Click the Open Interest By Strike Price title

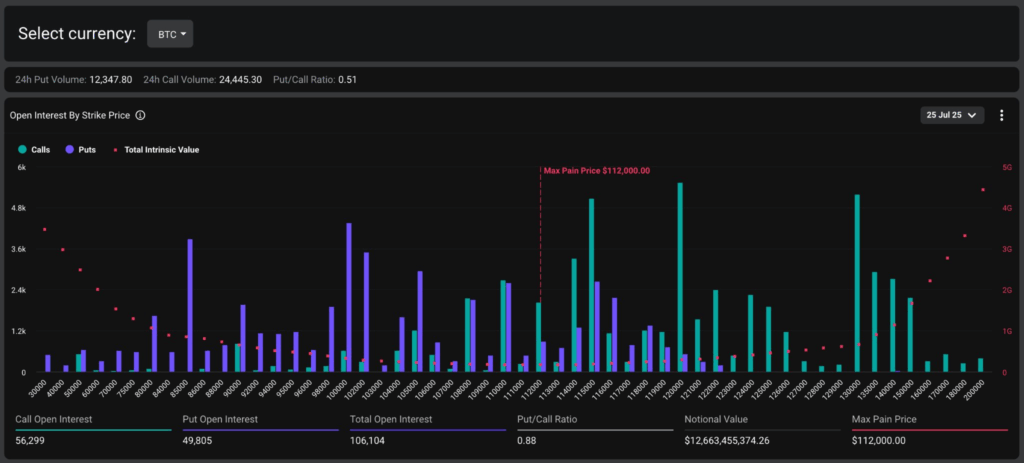pos(70,116)
